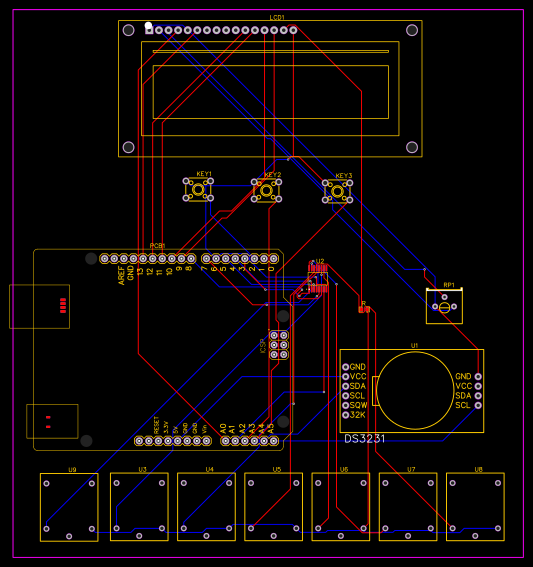Select the U6 module footprint
533x567 pixels.
341,507
